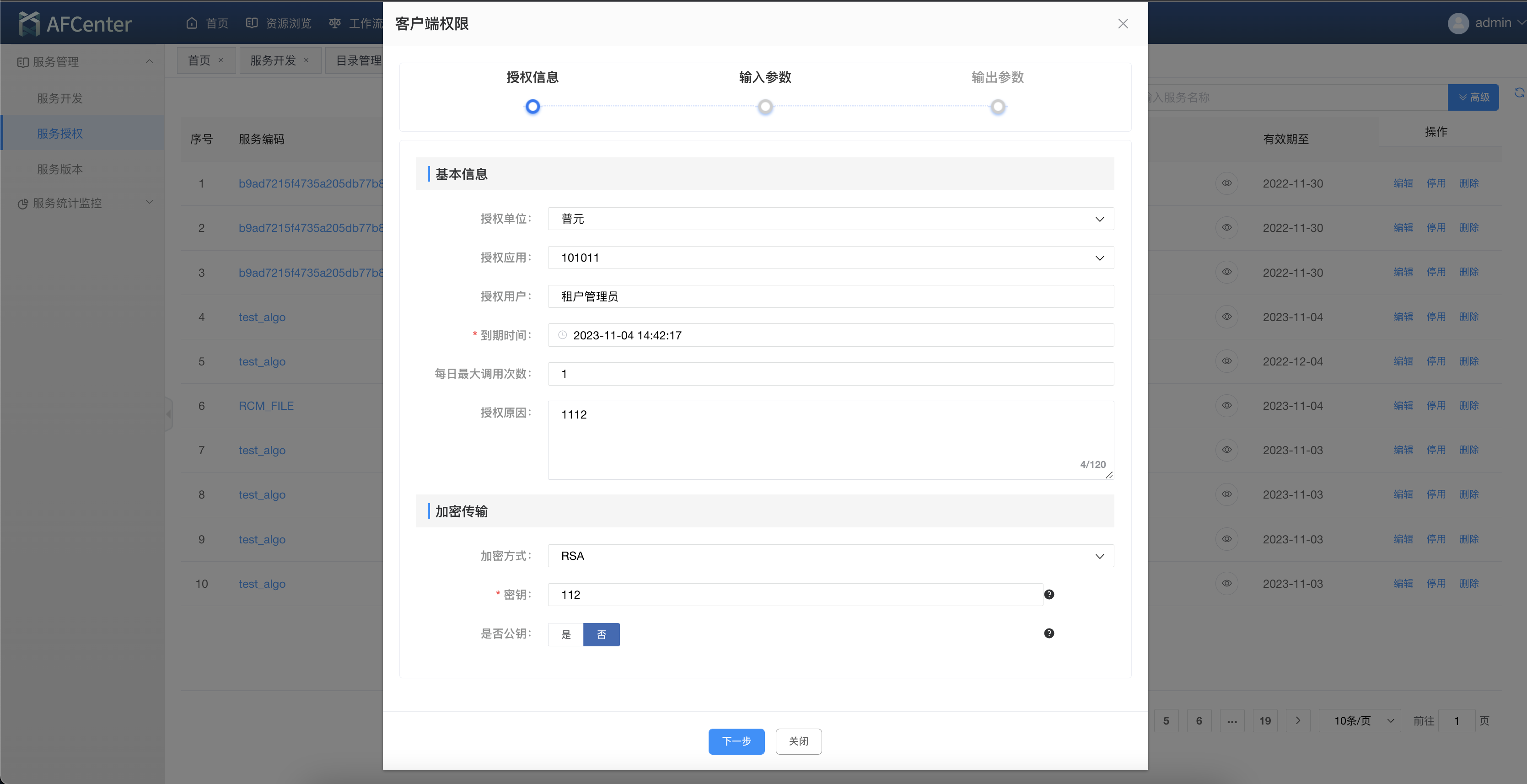Click eye icon in row 5
Image resolution: width=1527 pixels, height=784 pixels.
[x=1226, y=361]
